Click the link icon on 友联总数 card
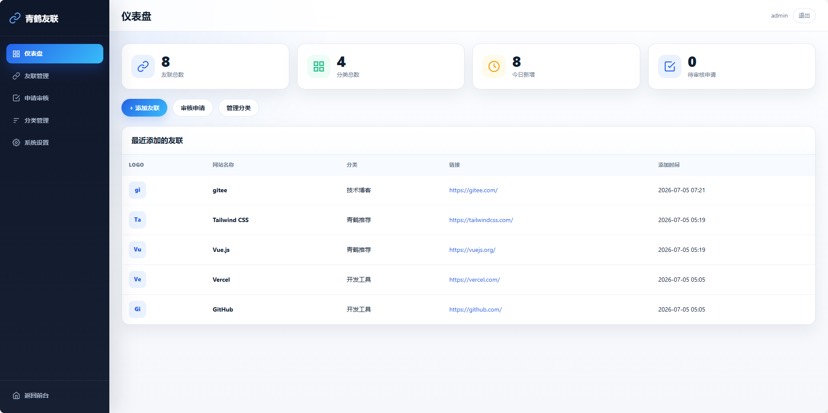This screenshot has width=828, height=413. [x=143, y=67]
